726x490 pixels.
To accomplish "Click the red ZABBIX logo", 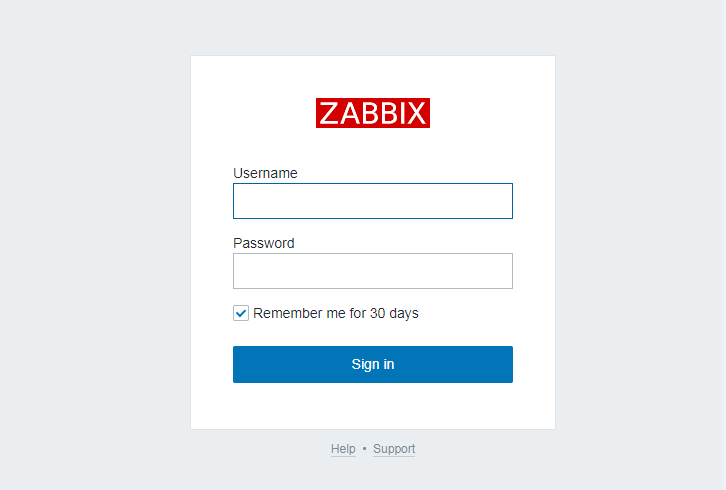I will 372,113.
